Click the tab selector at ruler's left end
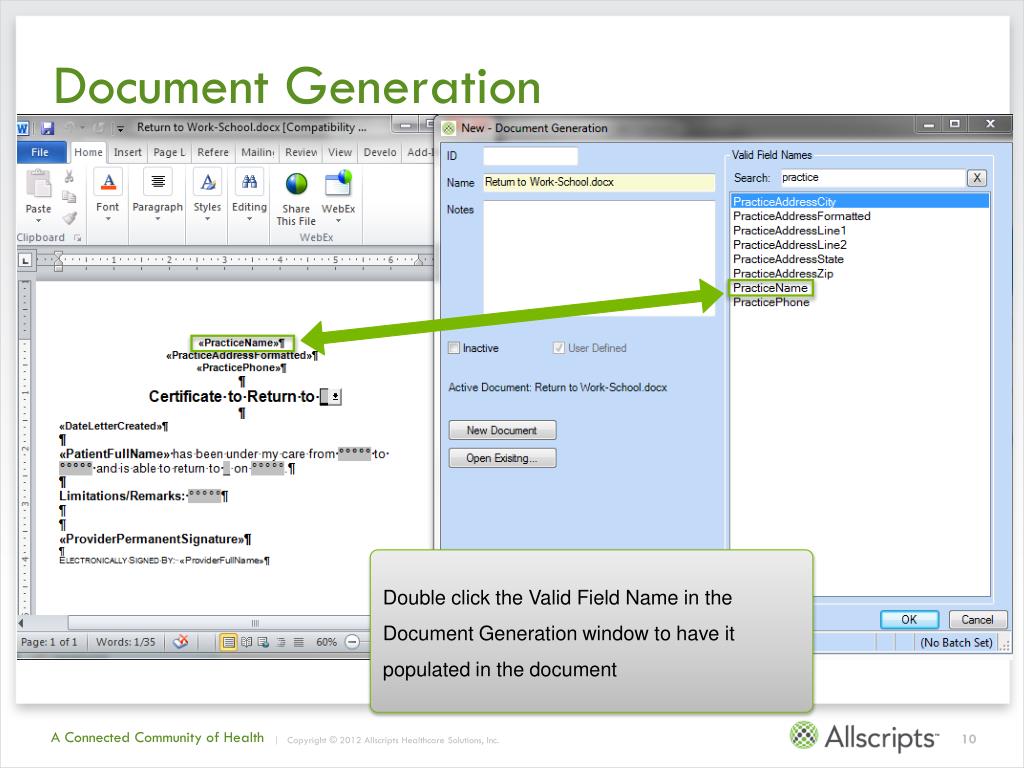Image resolution: width=1024 pixels, height=768 pixels. point(25,261)
